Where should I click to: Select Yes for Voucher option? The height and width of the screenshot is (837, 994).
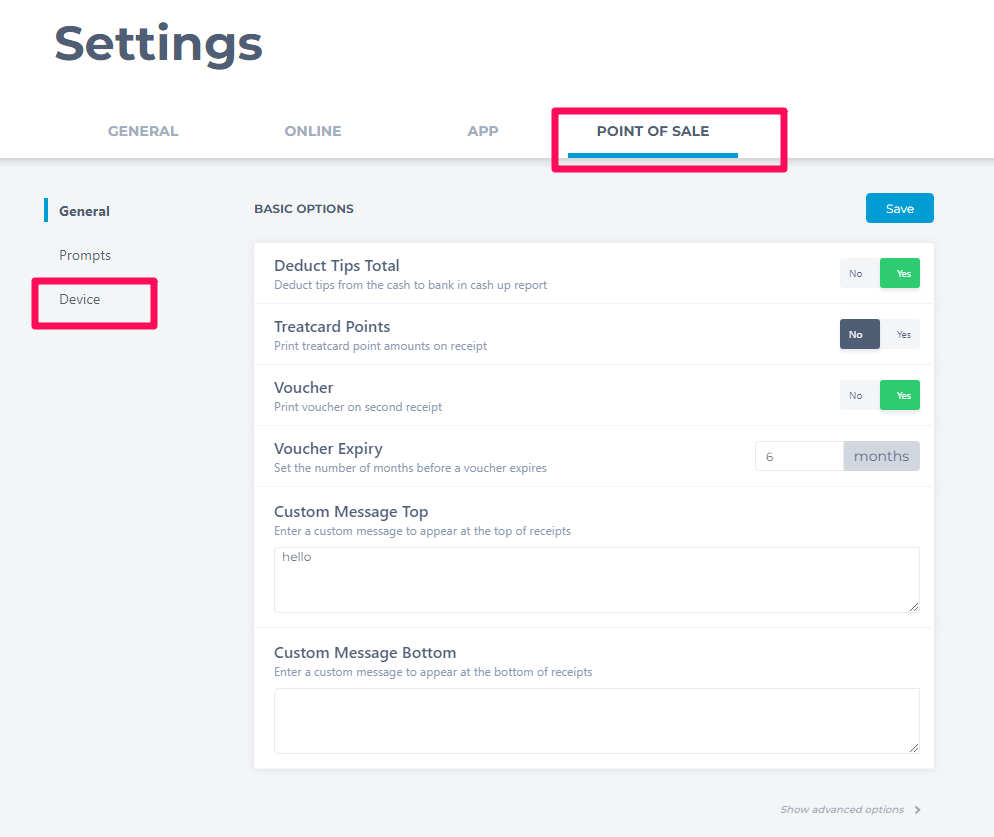pyautogui.click(x=900, y=395)
